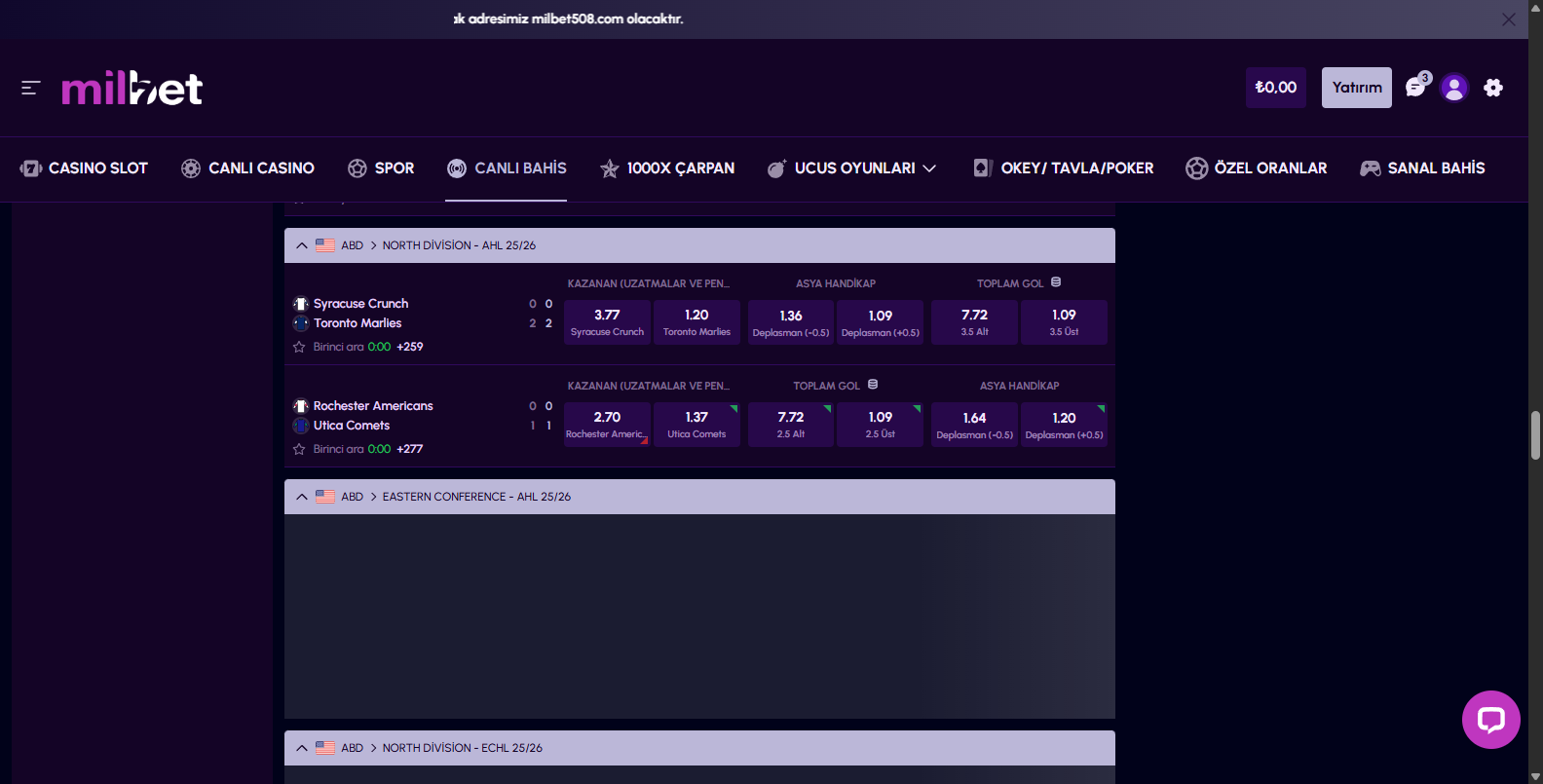Open more markets +277 for Rochester match
This screenshot has height=784, width=1543.
point(410,449)
